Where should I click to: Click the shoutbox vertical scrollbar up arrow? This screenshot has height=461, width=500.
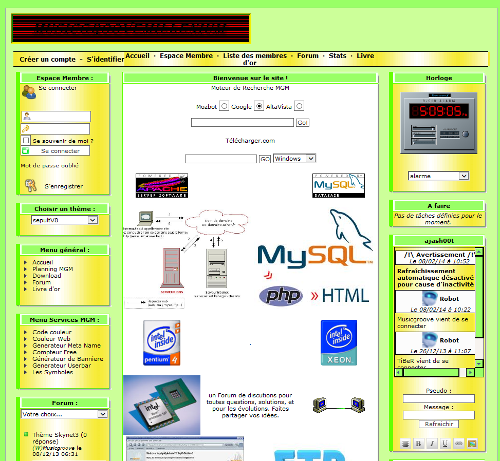tap(479, 252)
